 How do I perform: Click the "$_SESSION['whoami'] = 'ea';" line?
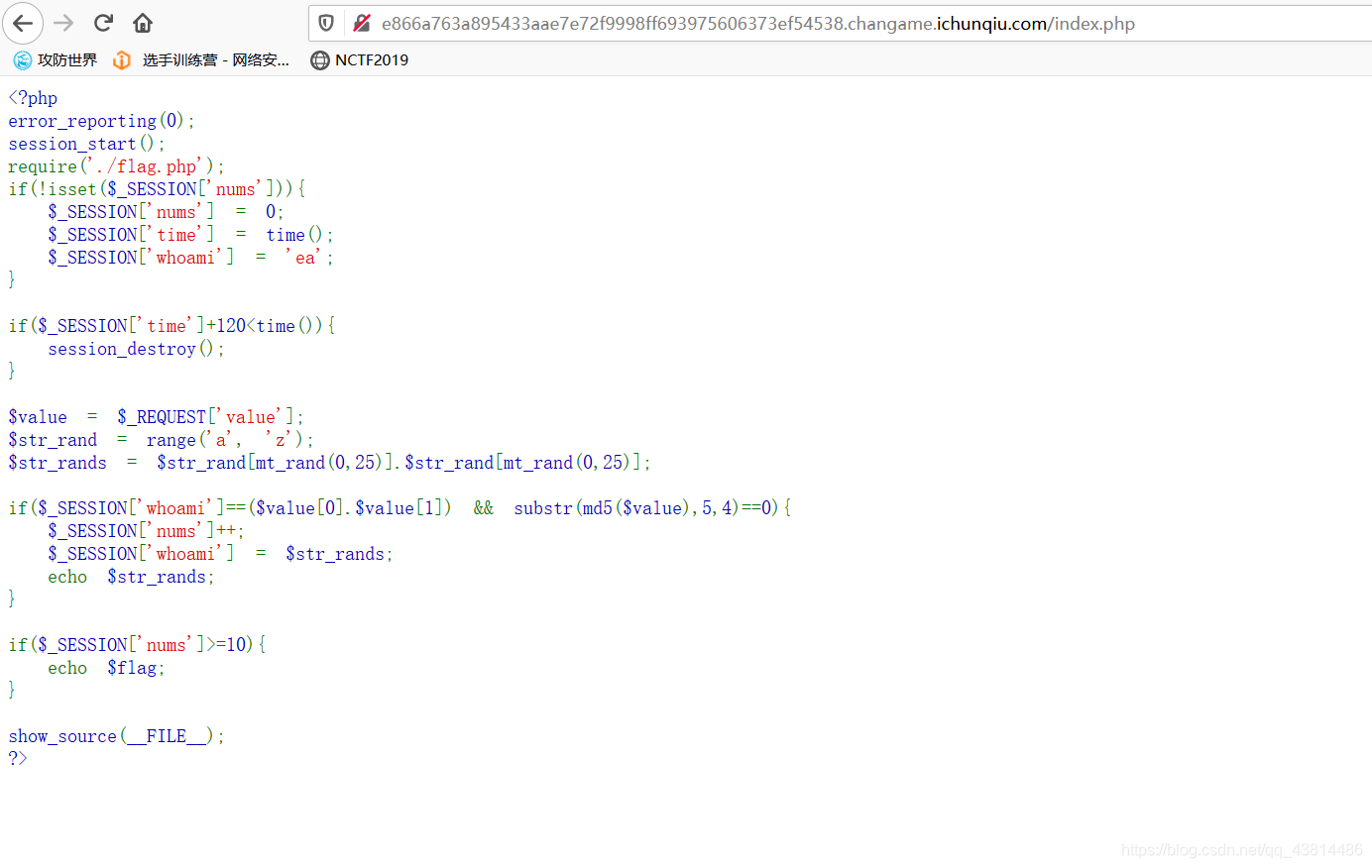190,258
